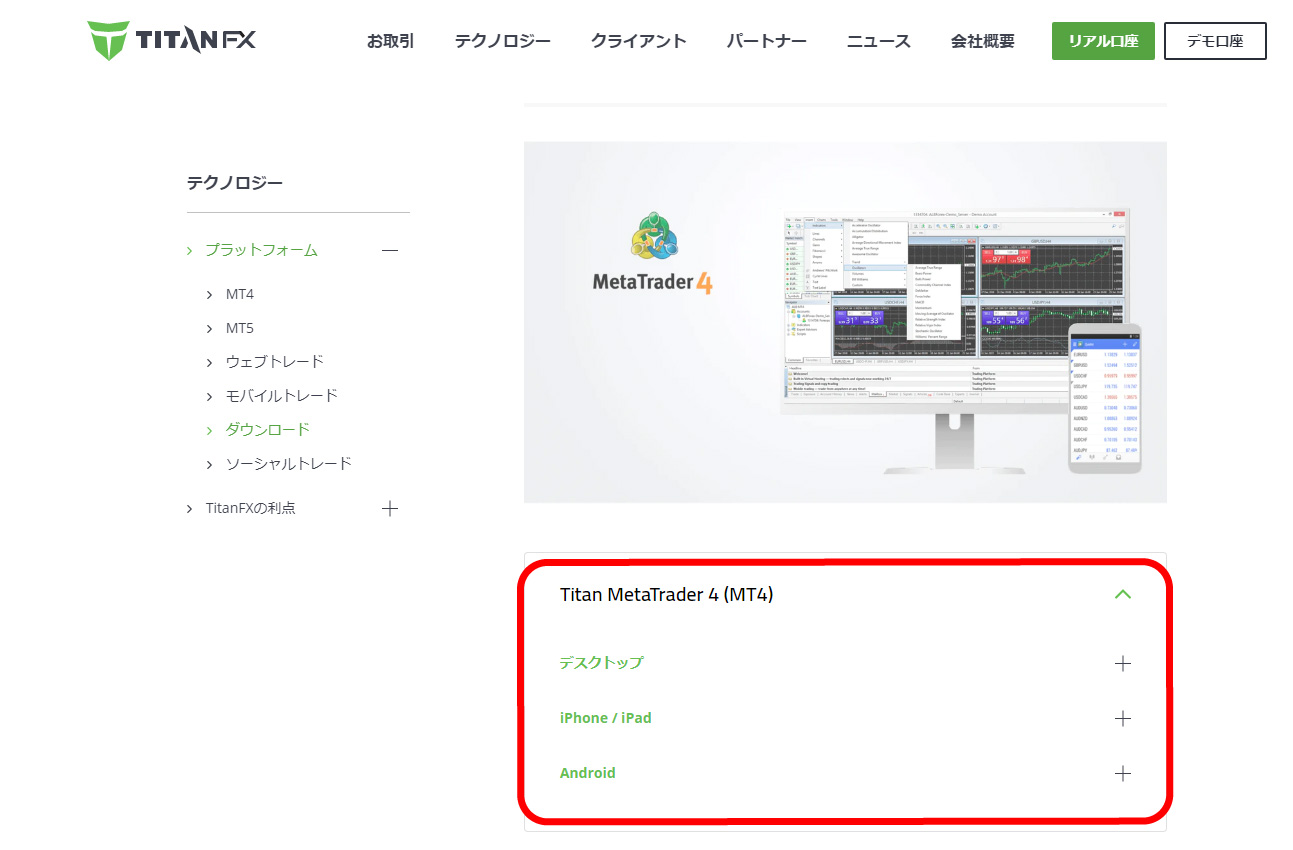Go to ソーシャルトレード page
Screen dimensions: 1293x850
coord(289,463)
